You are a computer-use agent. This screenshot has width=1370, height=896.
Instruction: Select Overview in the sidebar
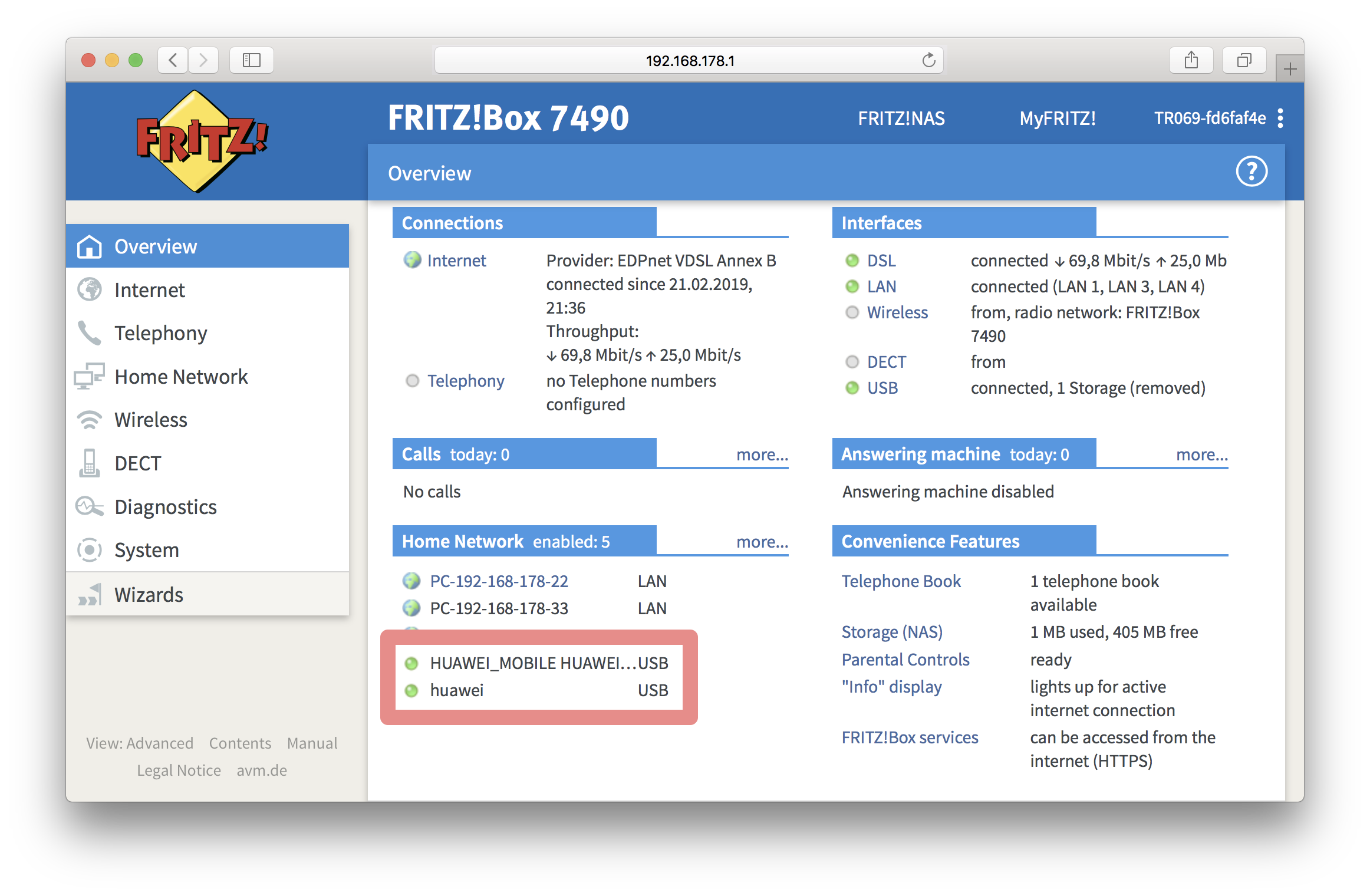(208, 246)
